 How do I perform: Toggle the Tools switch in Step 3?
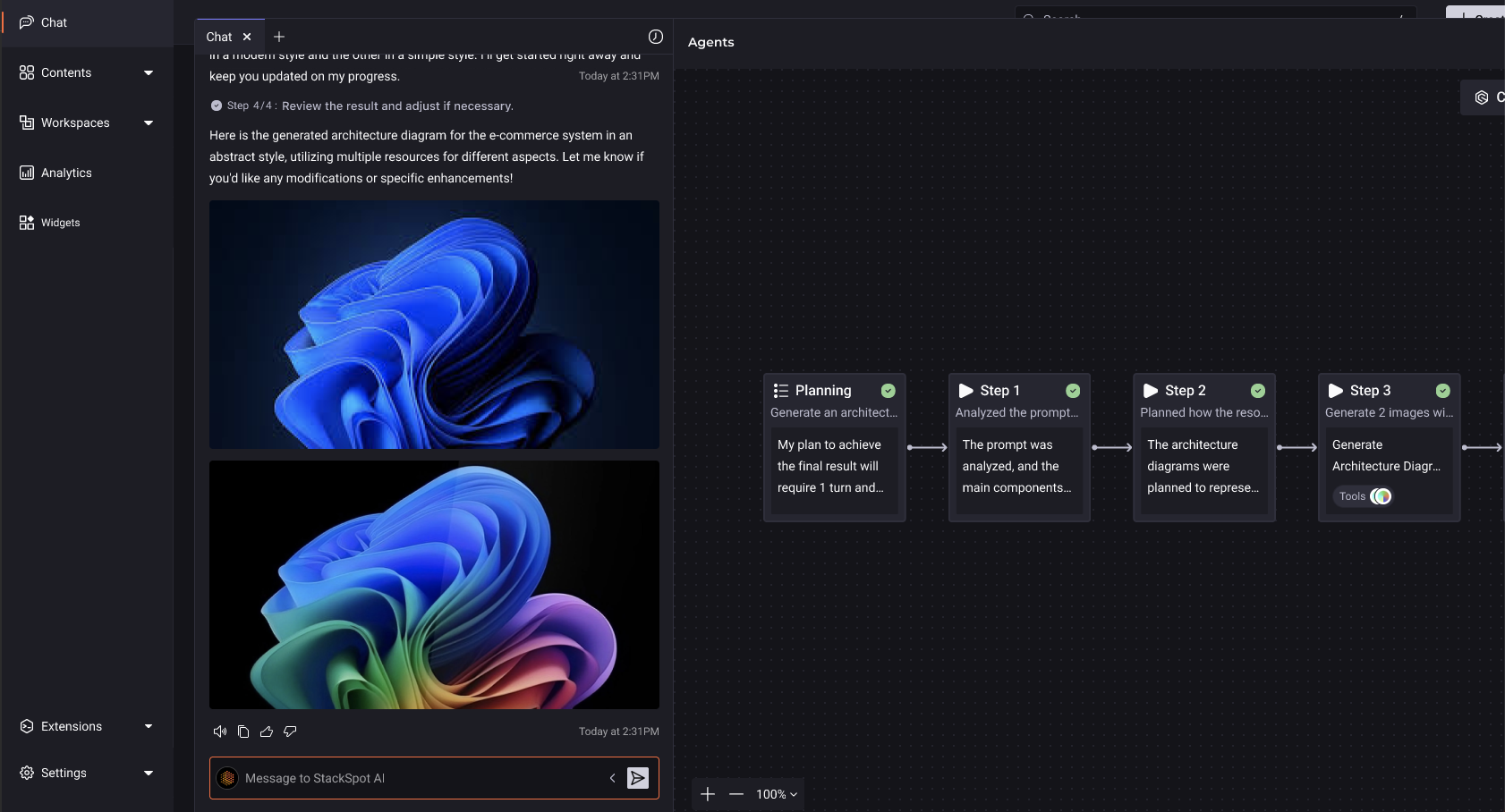(x=1381, y=496)
